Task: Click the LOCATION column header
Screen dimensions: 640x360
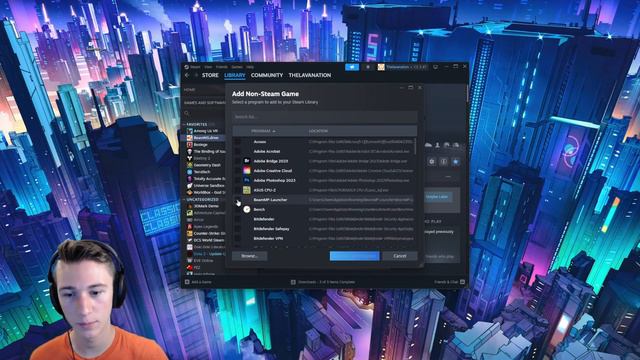Action: (x=318, y=131)
